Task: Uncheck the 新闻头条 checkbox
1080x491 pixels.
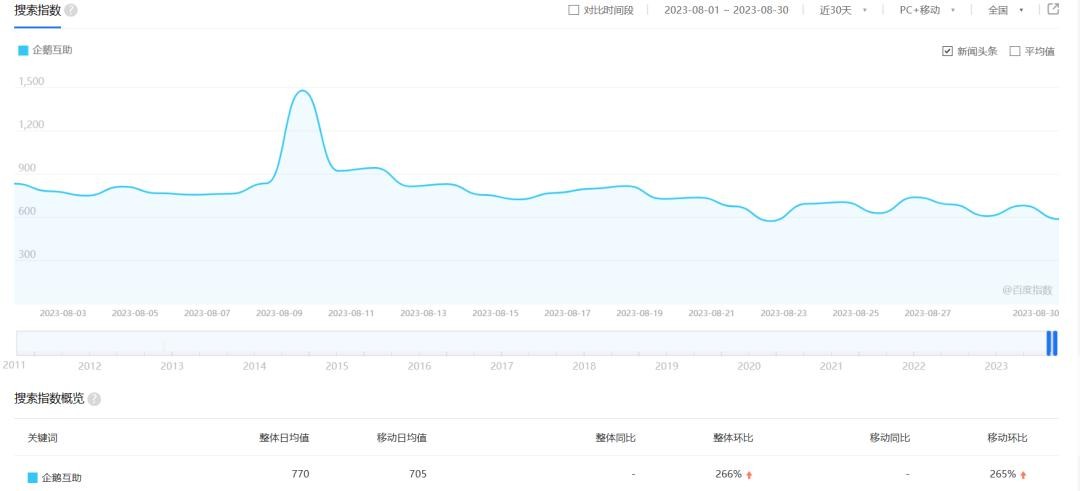Action: (x=947, y=51)
